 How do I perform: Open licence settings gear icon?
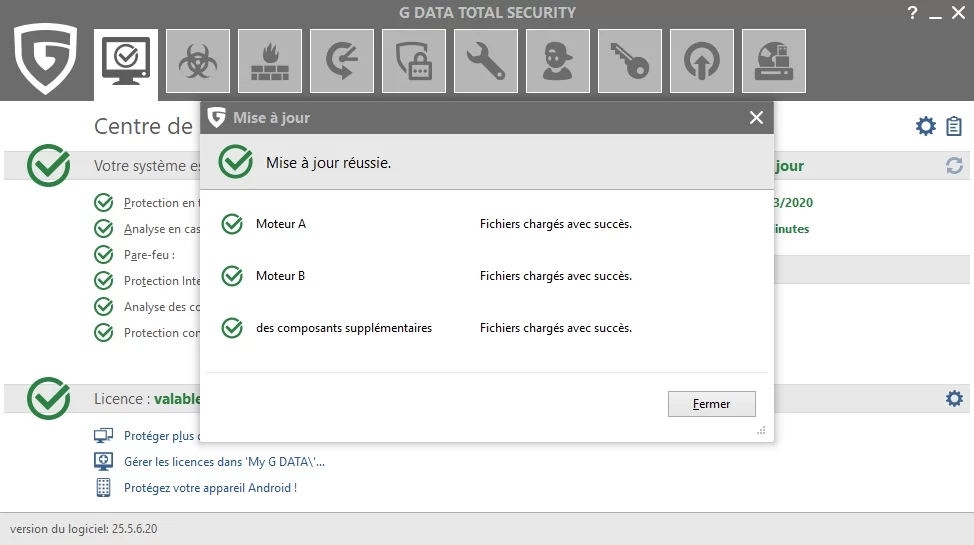point(954,398)
